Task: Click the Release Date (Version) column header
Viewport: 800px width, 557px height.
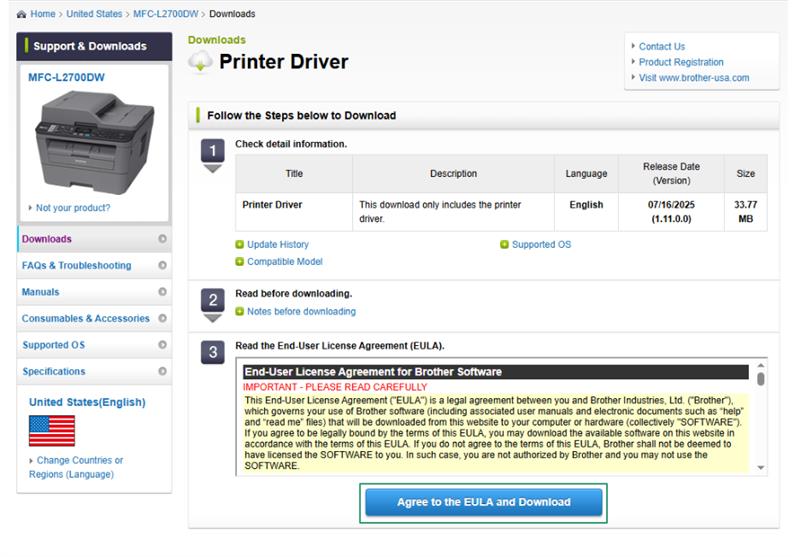Action: pos(671,174)
